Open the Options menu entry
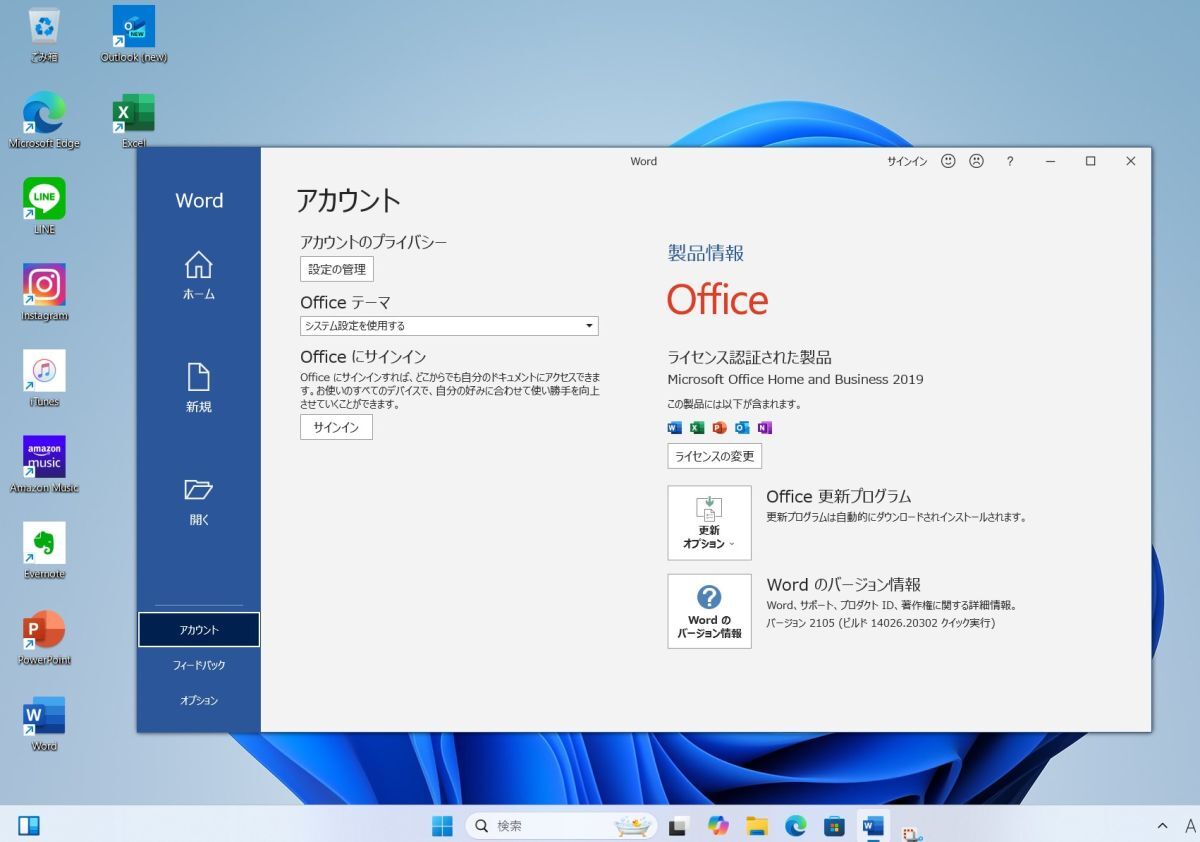This screenshot has height=842, width=1200. coord(198,700)
